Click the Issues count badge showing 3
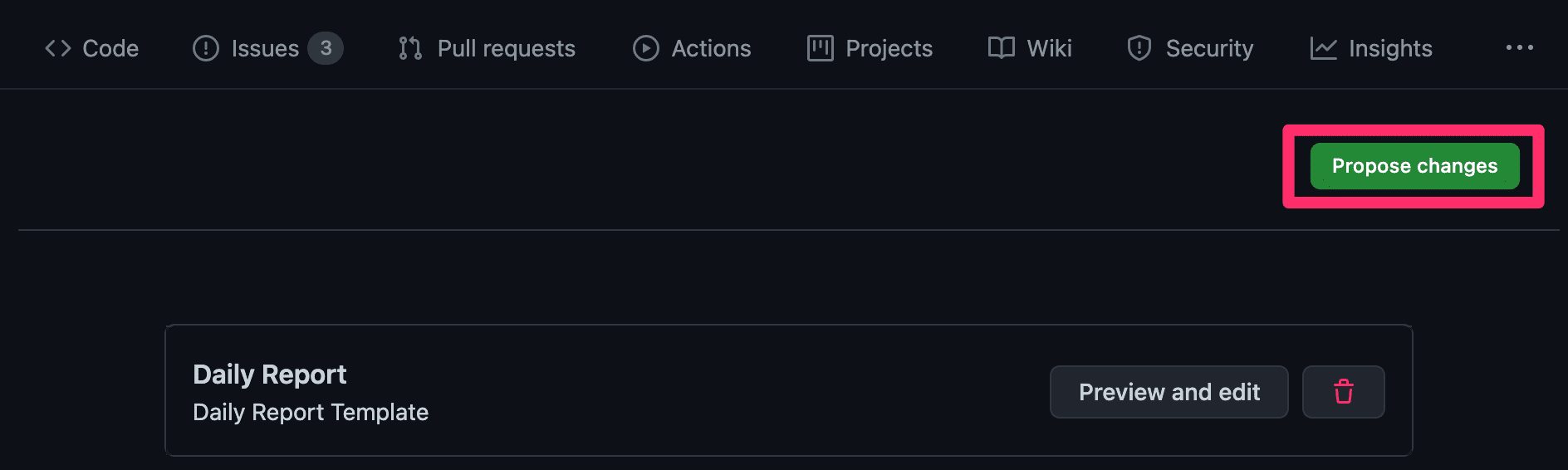This screenshot has height=470, width=1568. (326, 48)
